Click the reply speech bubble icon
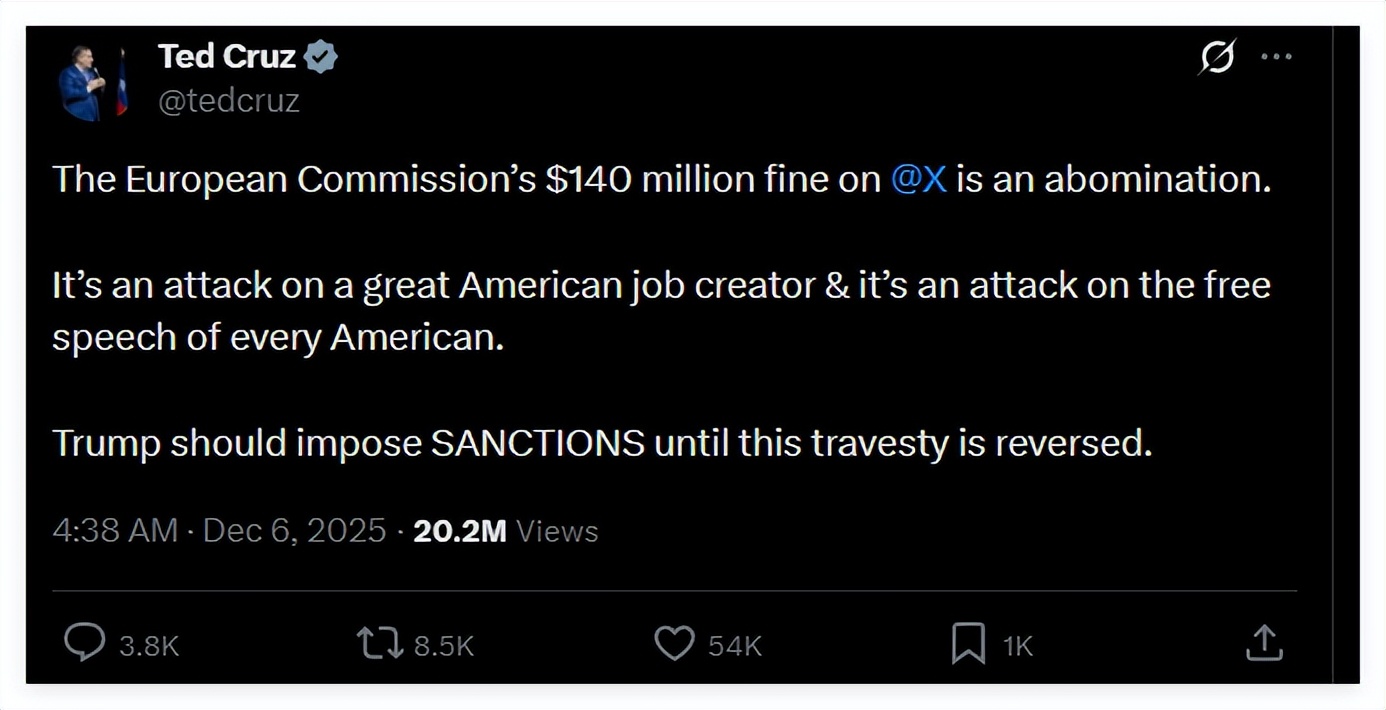 coord(85,643)
